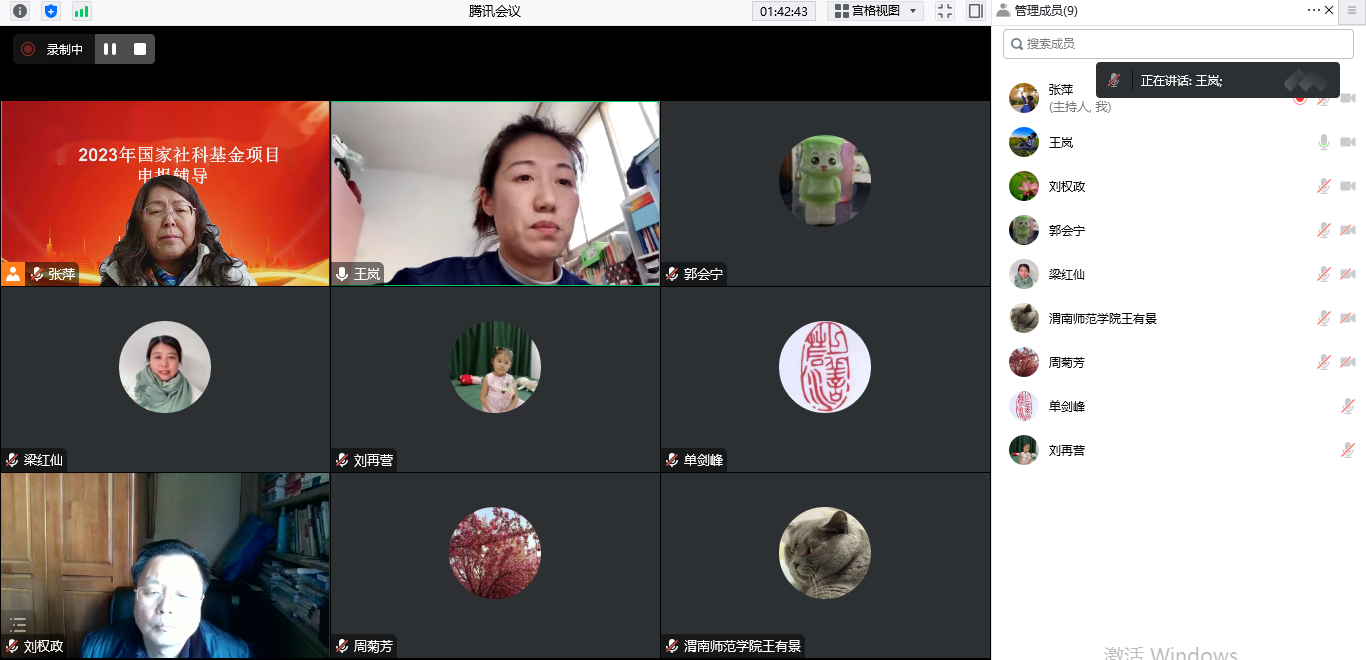Unmute 刘权政's microphone in member list
Viewport: 1366px width, 660px height.
[1324, 187]
